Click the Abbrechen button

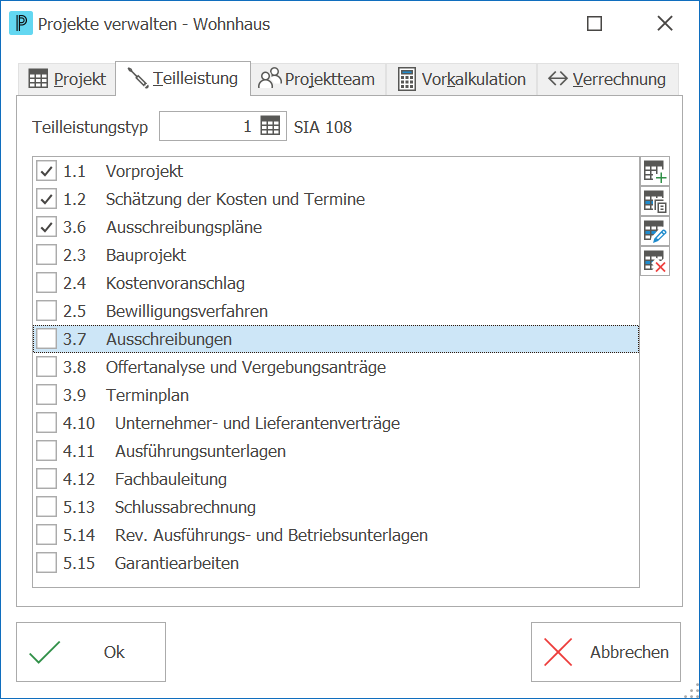tap(606, 652)
